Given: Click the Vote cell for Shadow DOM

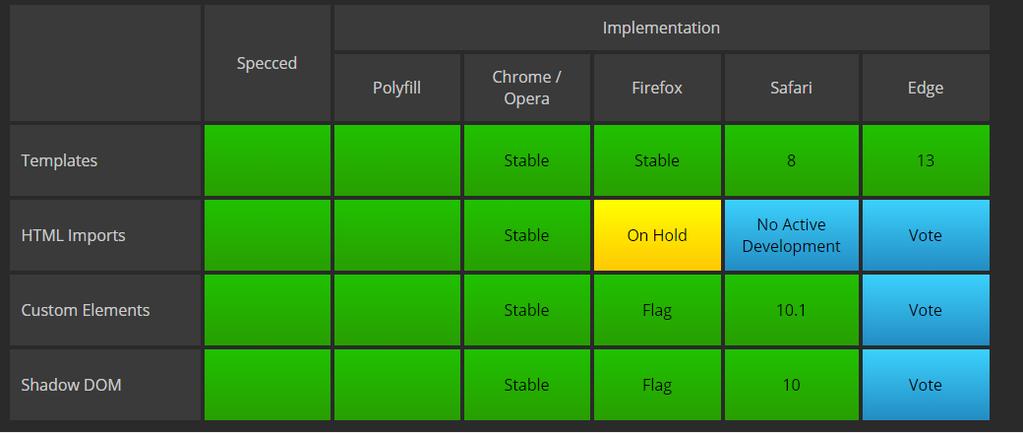Looking at the screenshot, I should [925, 385].
